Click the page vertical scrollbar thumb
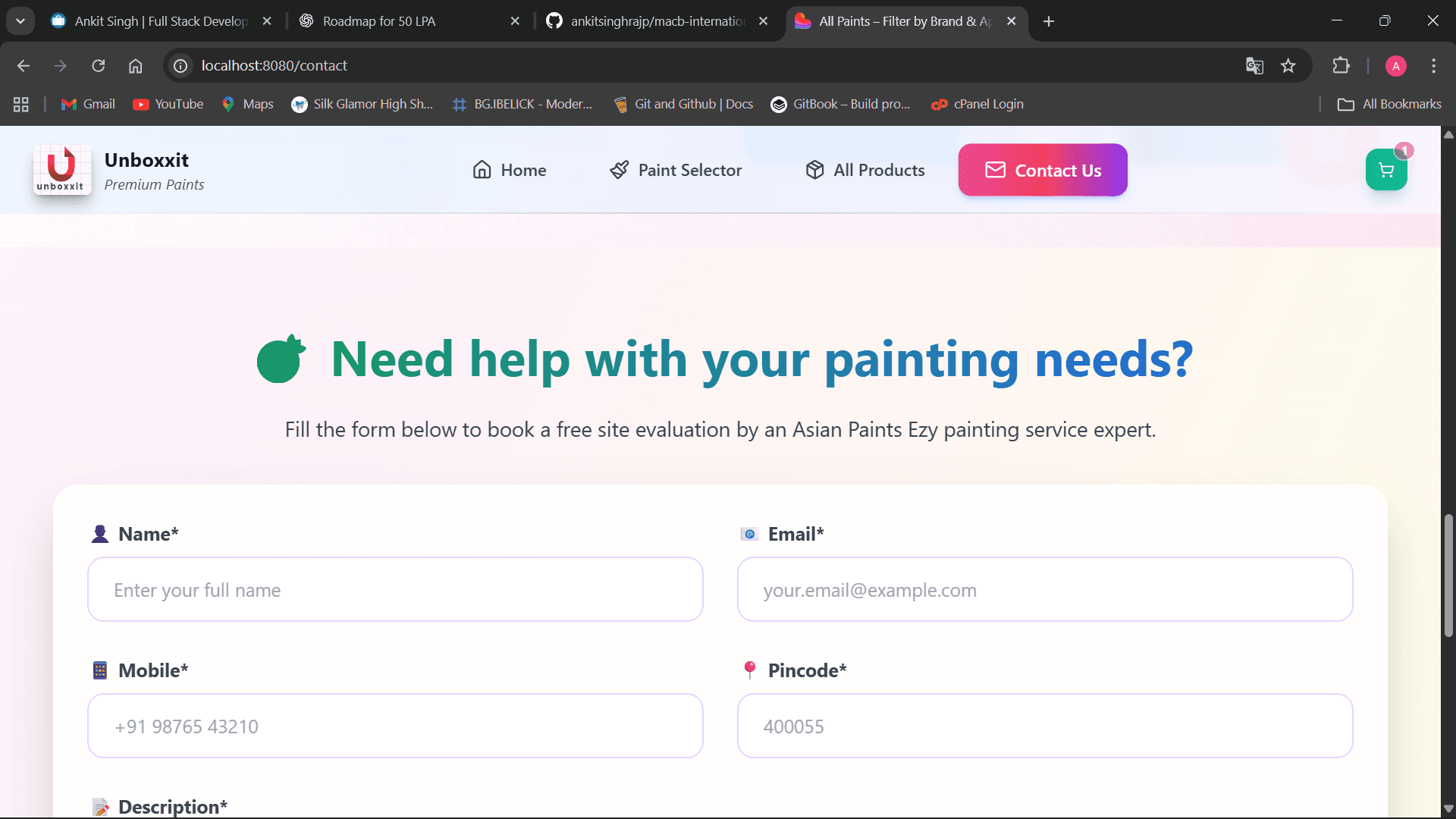1456x819 pixels. (1448, 576)
